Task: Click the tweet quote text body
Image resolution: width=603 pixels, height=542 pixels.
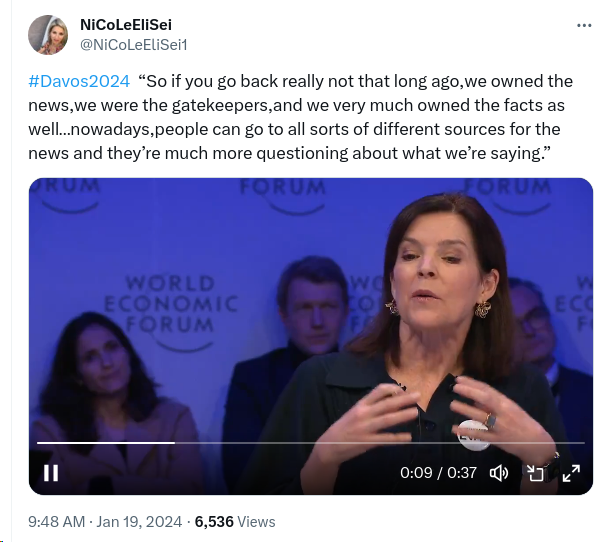Action: click(300, 128)
